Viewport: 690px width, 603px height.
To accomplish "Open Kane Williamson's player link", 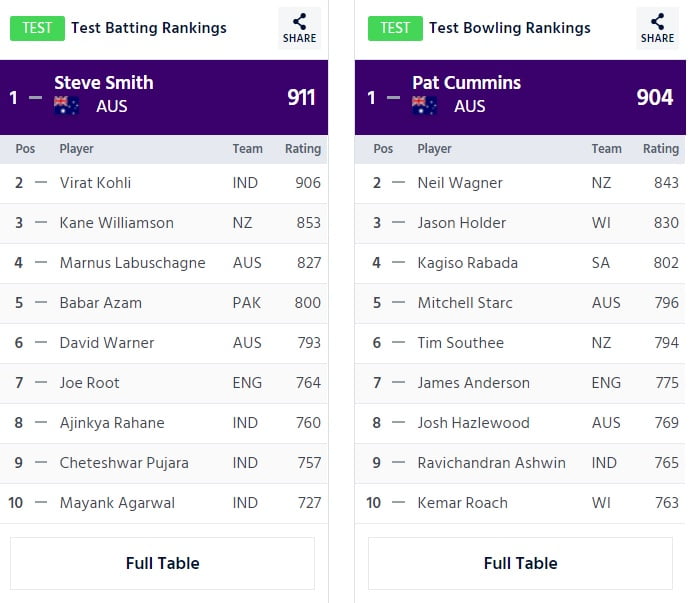I will click(x=116, y=223).
